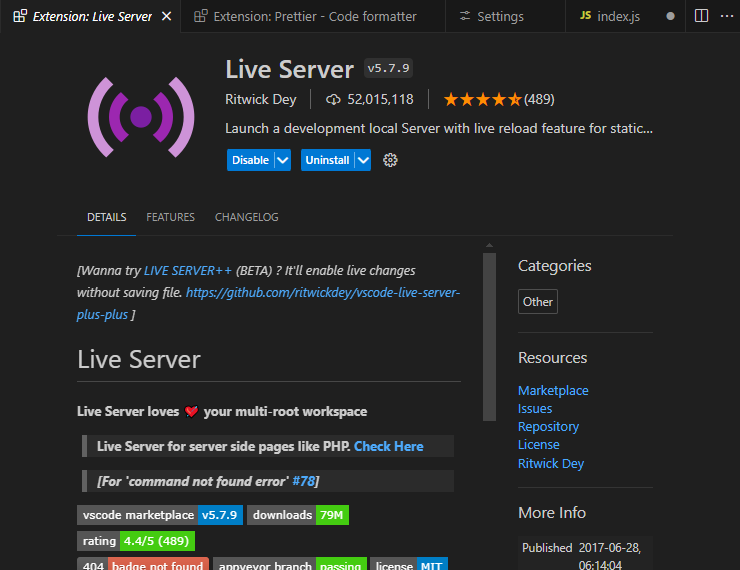Viewport: 740px width, 570px height.
Task: Click the license MIT badge
Action: [409, 564]
